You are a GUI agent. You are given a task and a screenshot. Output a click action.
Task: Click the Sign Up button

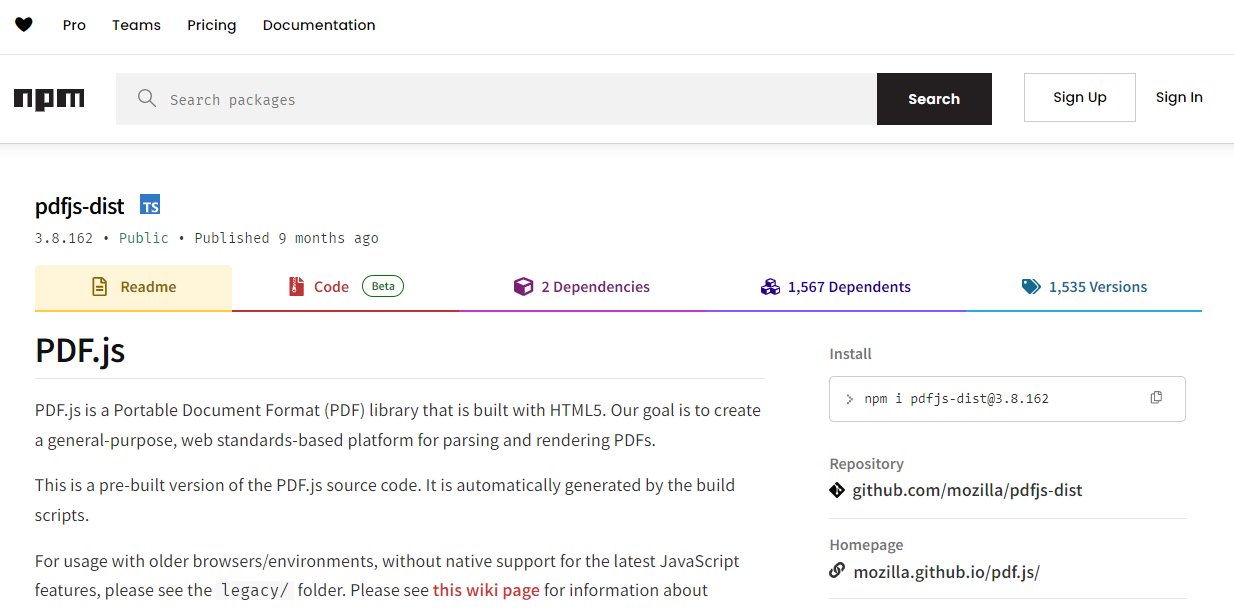click(1080, 97)
